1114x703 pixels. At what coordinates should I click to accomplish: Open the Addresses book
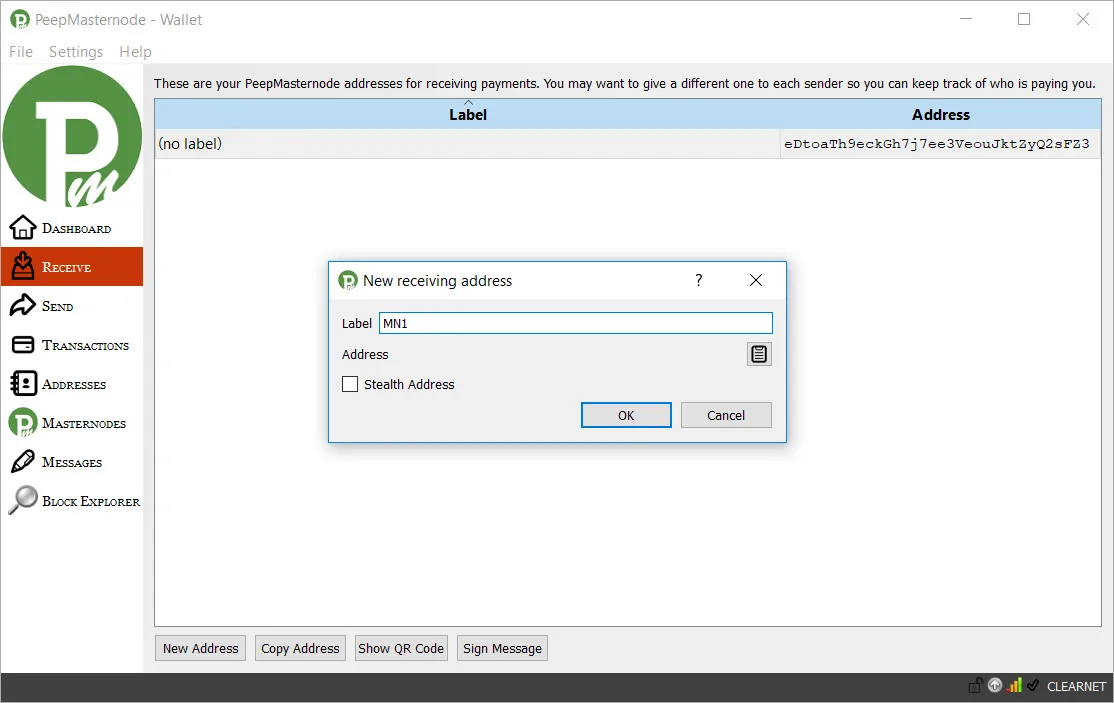coord(72,384)
